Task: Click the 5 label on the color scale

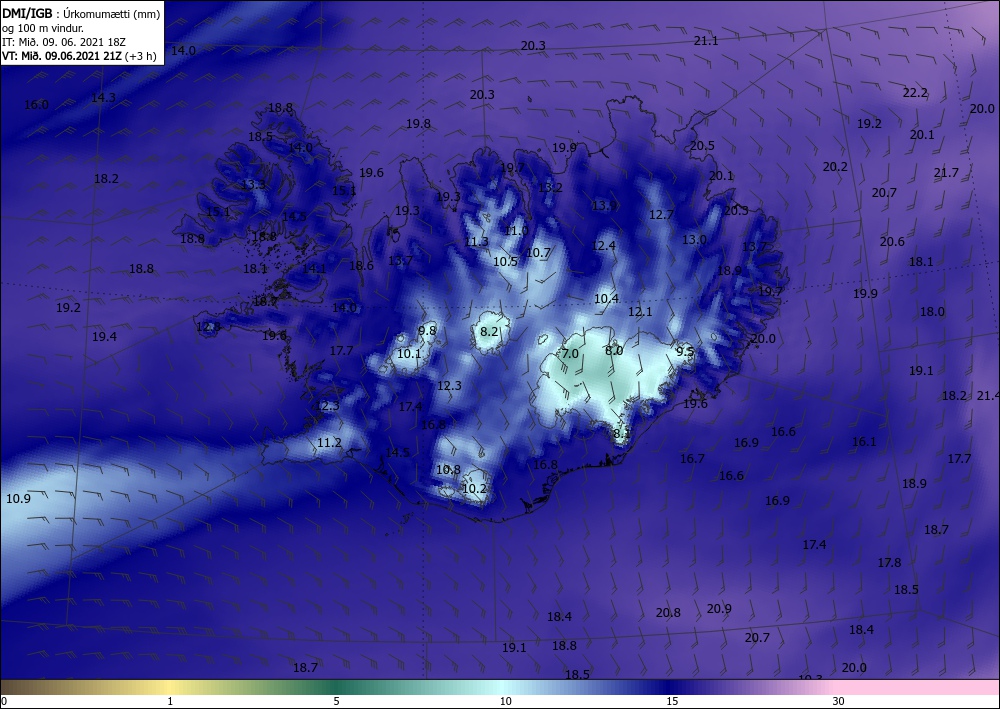Action: pos(337,701)
